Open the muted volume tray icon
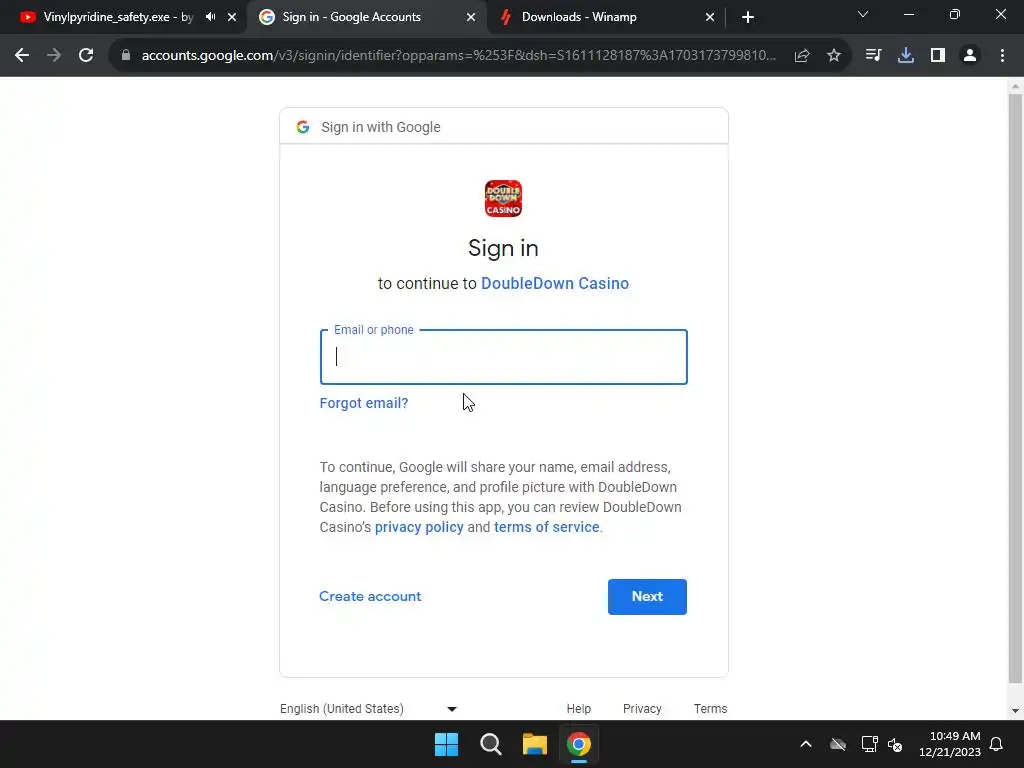Image resolution: width=1024 pixels, height=768 pixels. pos(895,744)
